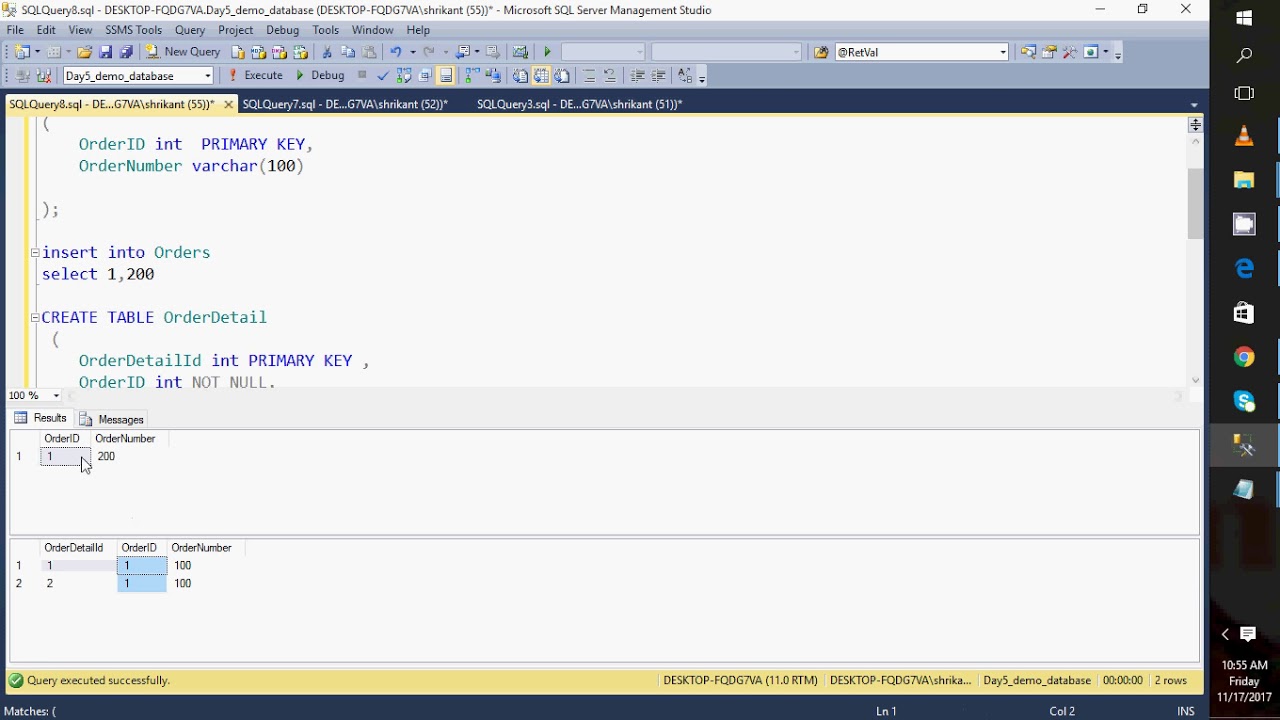Select Results to File mode

click(562, 75)
